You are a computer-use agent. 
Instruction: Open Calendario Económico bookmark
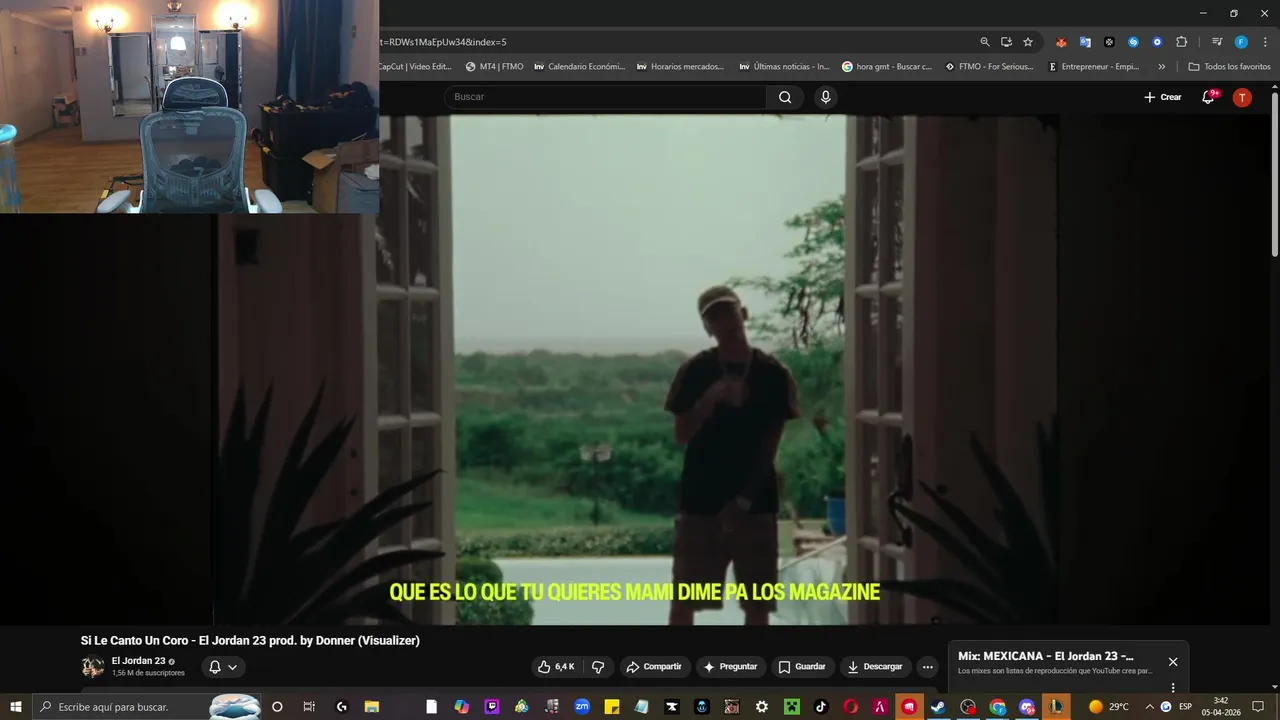coord(580,67)
